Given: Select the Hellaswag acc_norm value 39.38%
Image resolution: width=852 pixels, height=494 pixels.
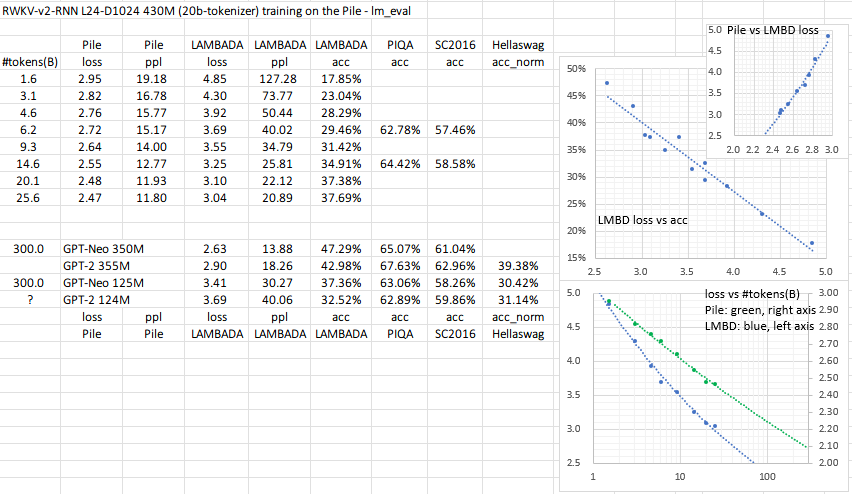Looking at the screenshot, I should [x=516, y=265].
